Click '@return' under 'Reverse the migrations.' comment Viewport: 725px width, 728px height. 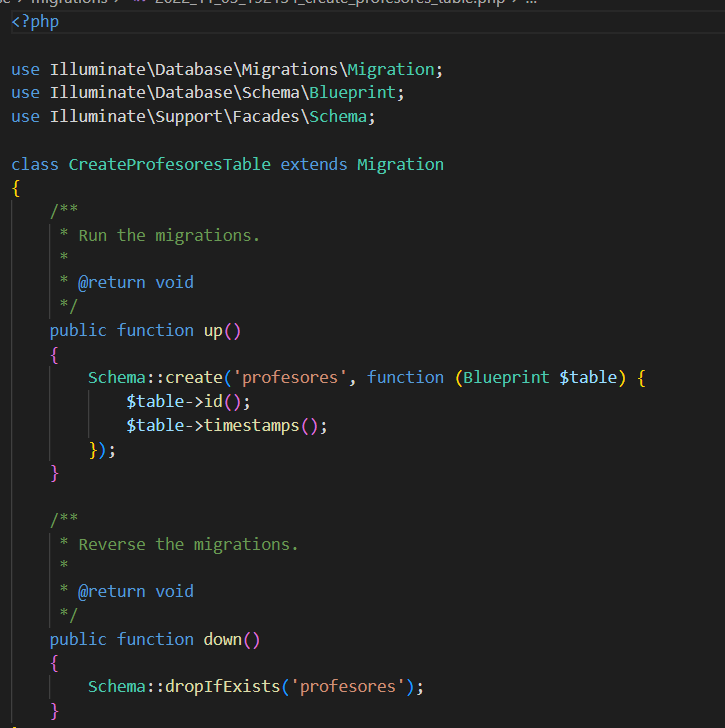coord(111,592)
